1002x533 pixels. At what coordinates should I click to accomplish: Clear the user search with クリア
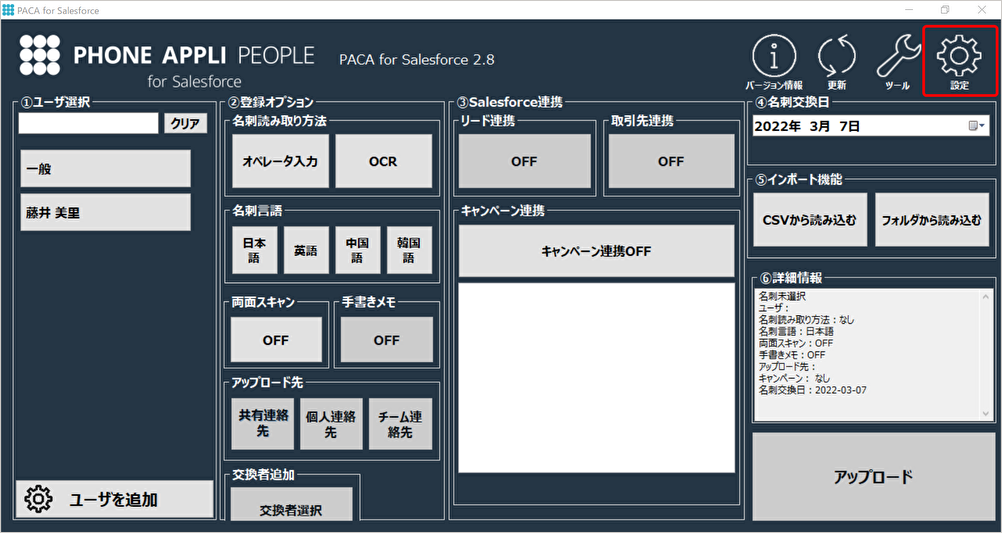(186, 123)
